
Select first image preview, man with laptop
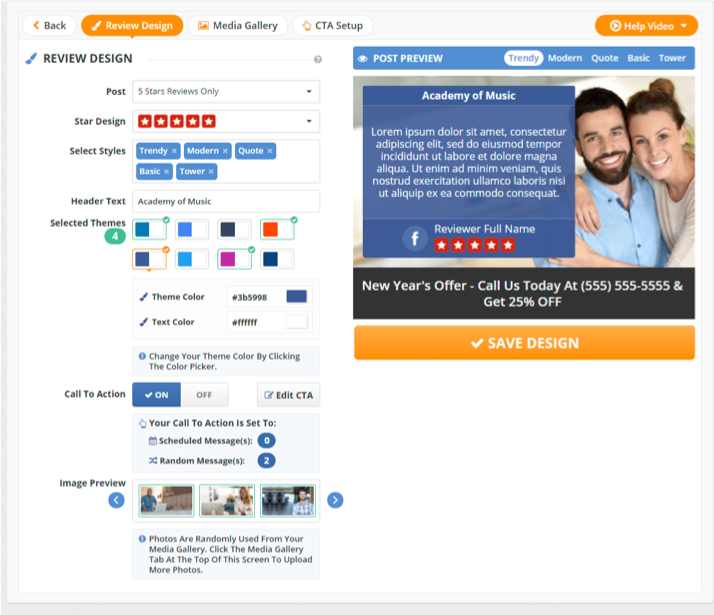point(166,500)
